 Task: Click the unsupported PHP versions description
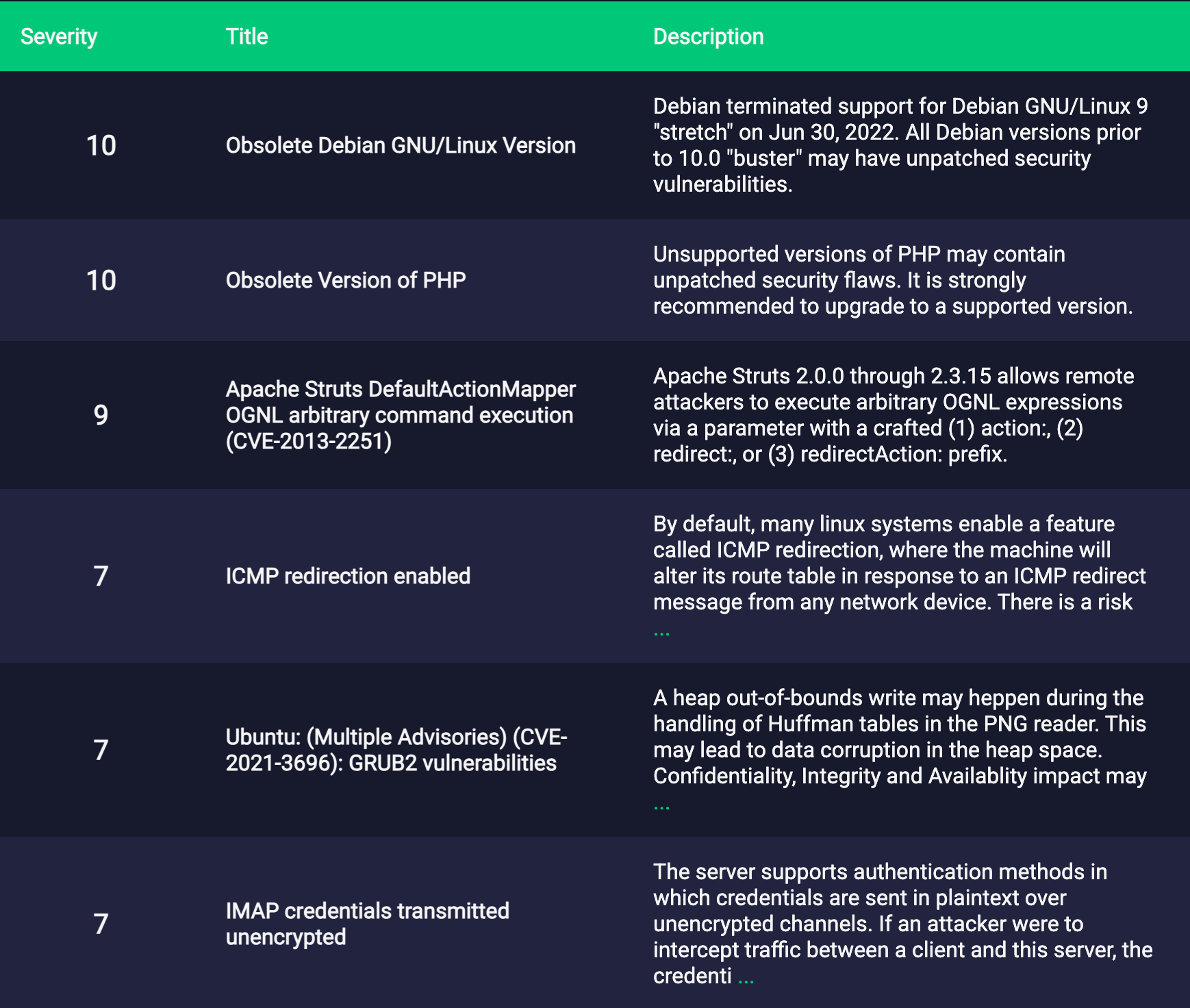click(893, 280)
